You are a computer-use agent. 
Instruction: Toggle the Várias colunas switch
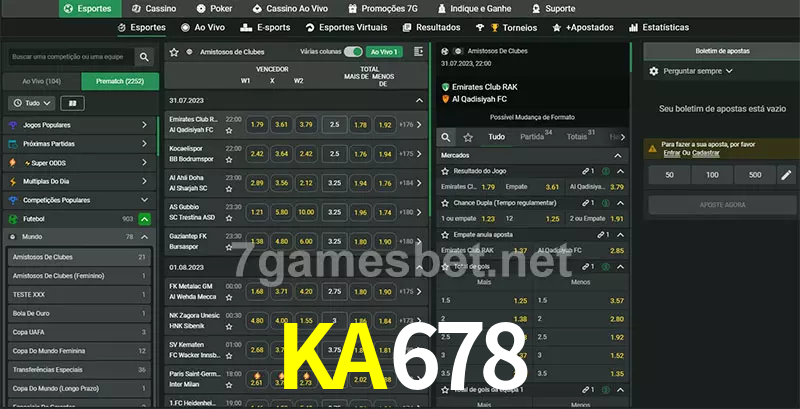tap(353, 52)
